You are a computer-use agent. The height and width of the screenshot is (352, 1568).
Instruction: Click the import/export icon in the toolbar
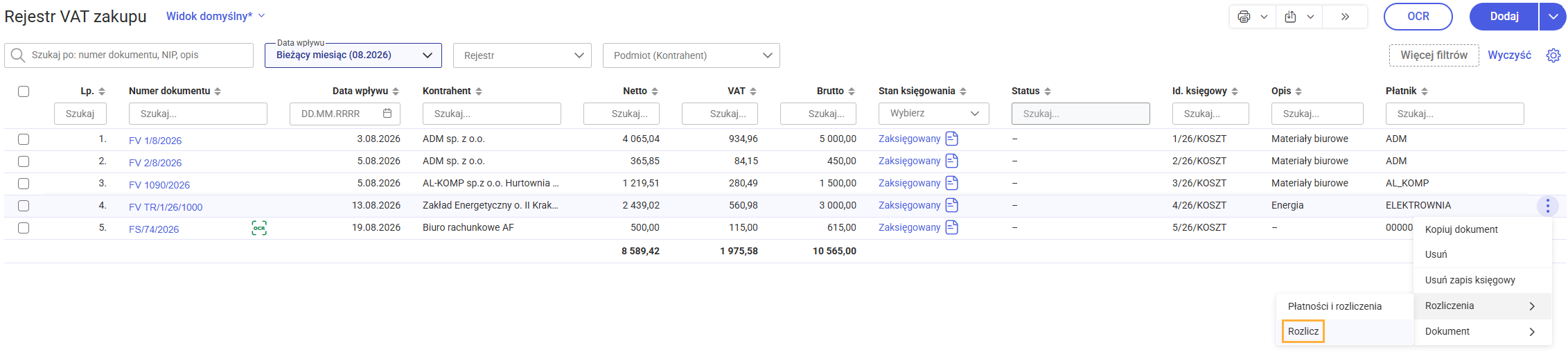click(x=1290, y=17)
